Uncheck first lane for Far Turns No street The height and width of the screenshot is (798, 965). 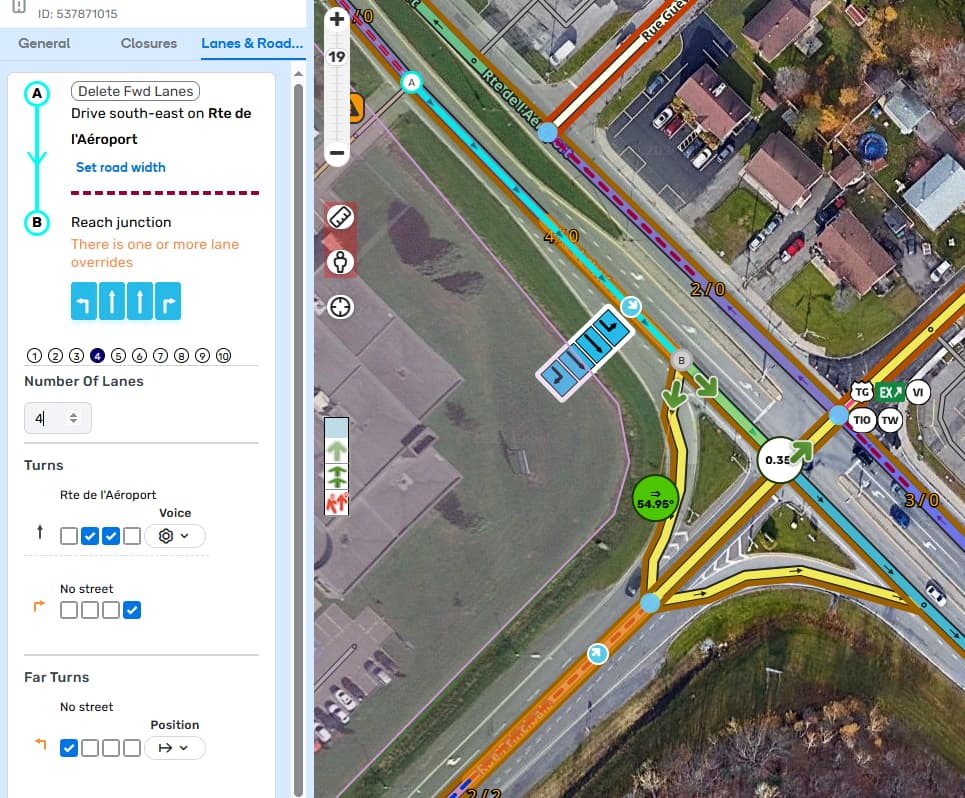click(x=69, y=747)
